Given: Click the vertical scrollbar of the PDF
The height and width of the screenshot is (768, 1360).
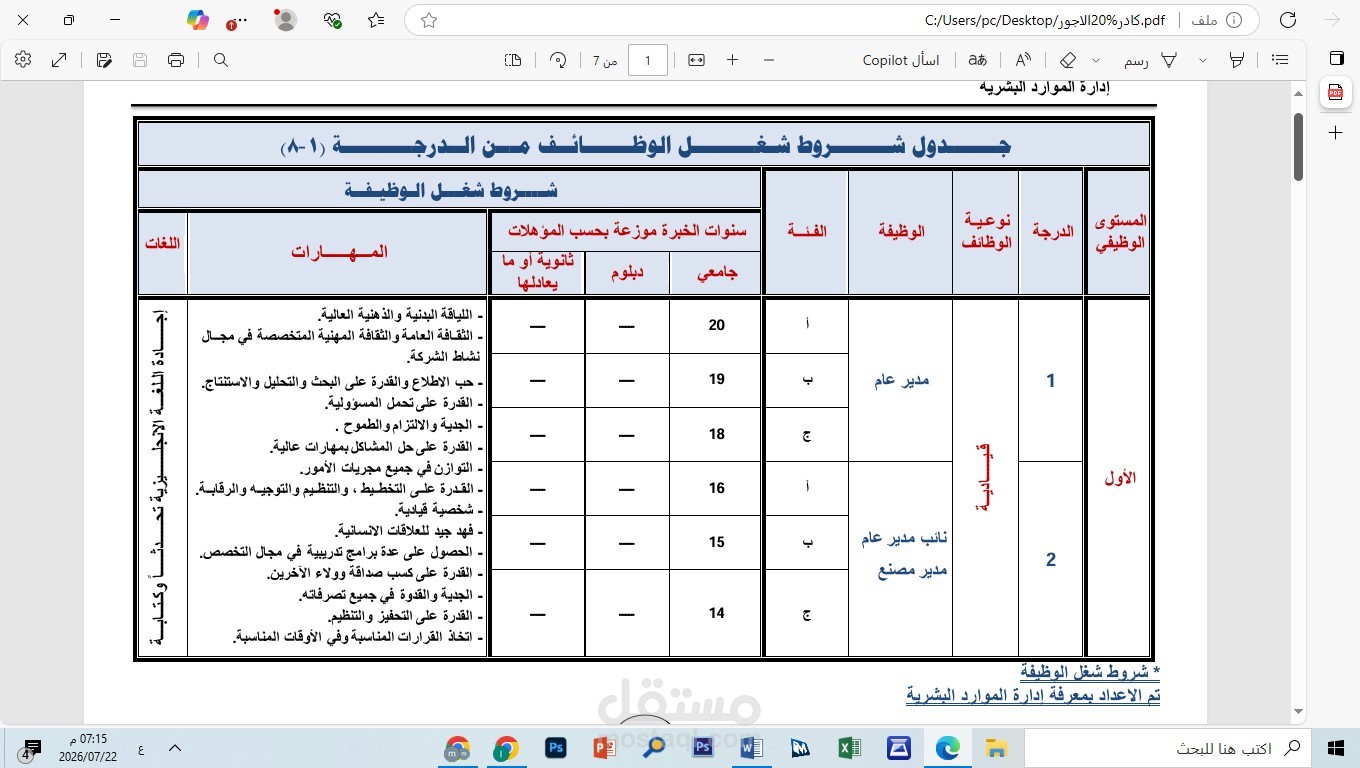Looking at the screenshot, I should [1299, 146].
